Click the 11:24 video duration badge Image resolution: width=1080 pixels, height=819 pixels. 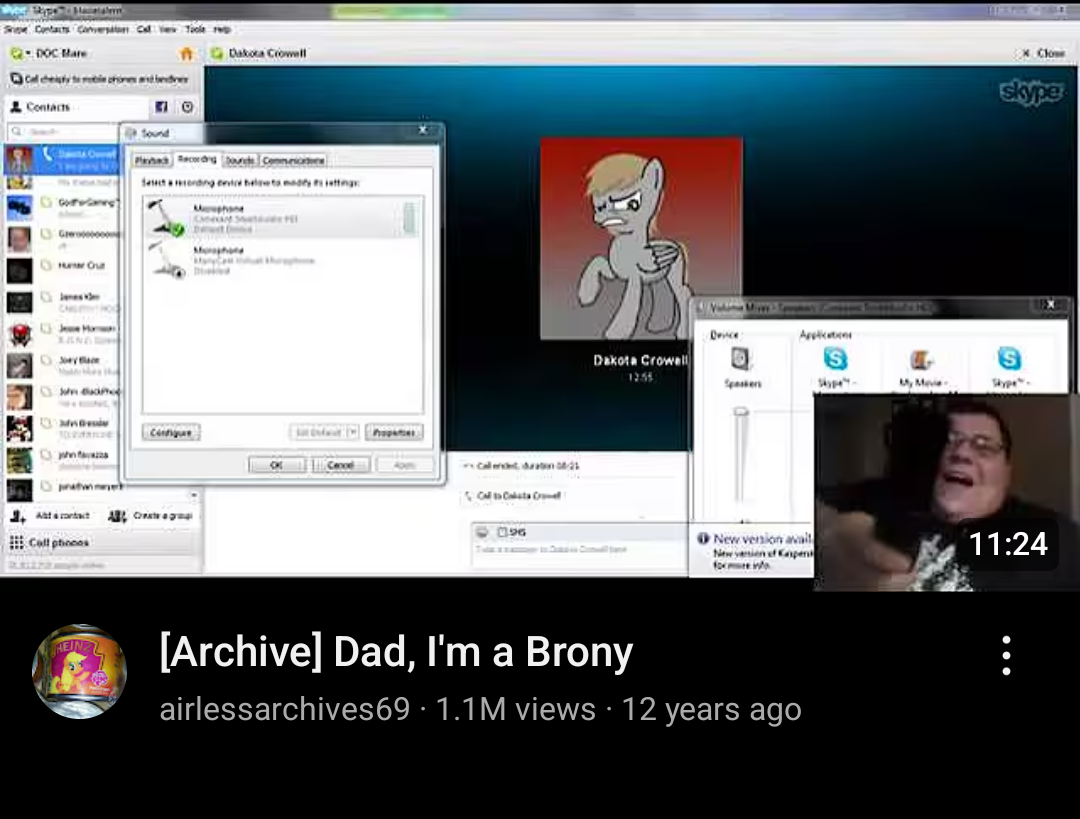(x=1008, y=544)
